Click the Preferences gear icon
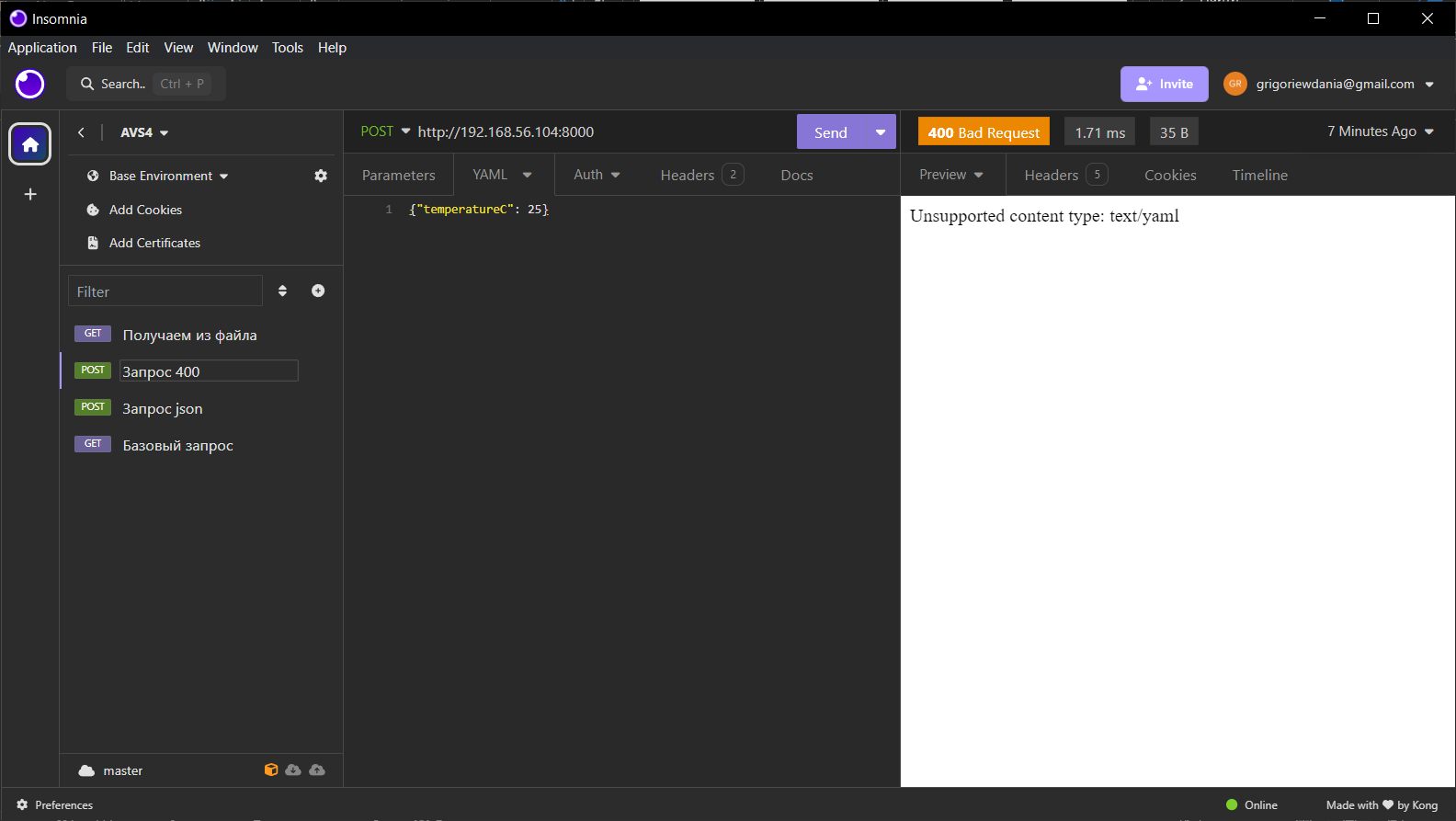The width and height of the screenshot is (1456, 821). pos(22,804)
